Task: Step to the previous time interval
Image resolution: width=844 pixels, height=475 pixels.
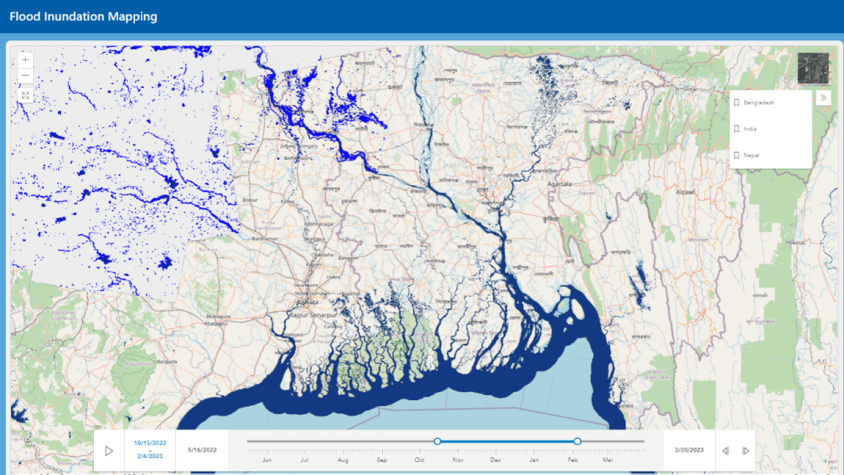Action: pos(726,451)
